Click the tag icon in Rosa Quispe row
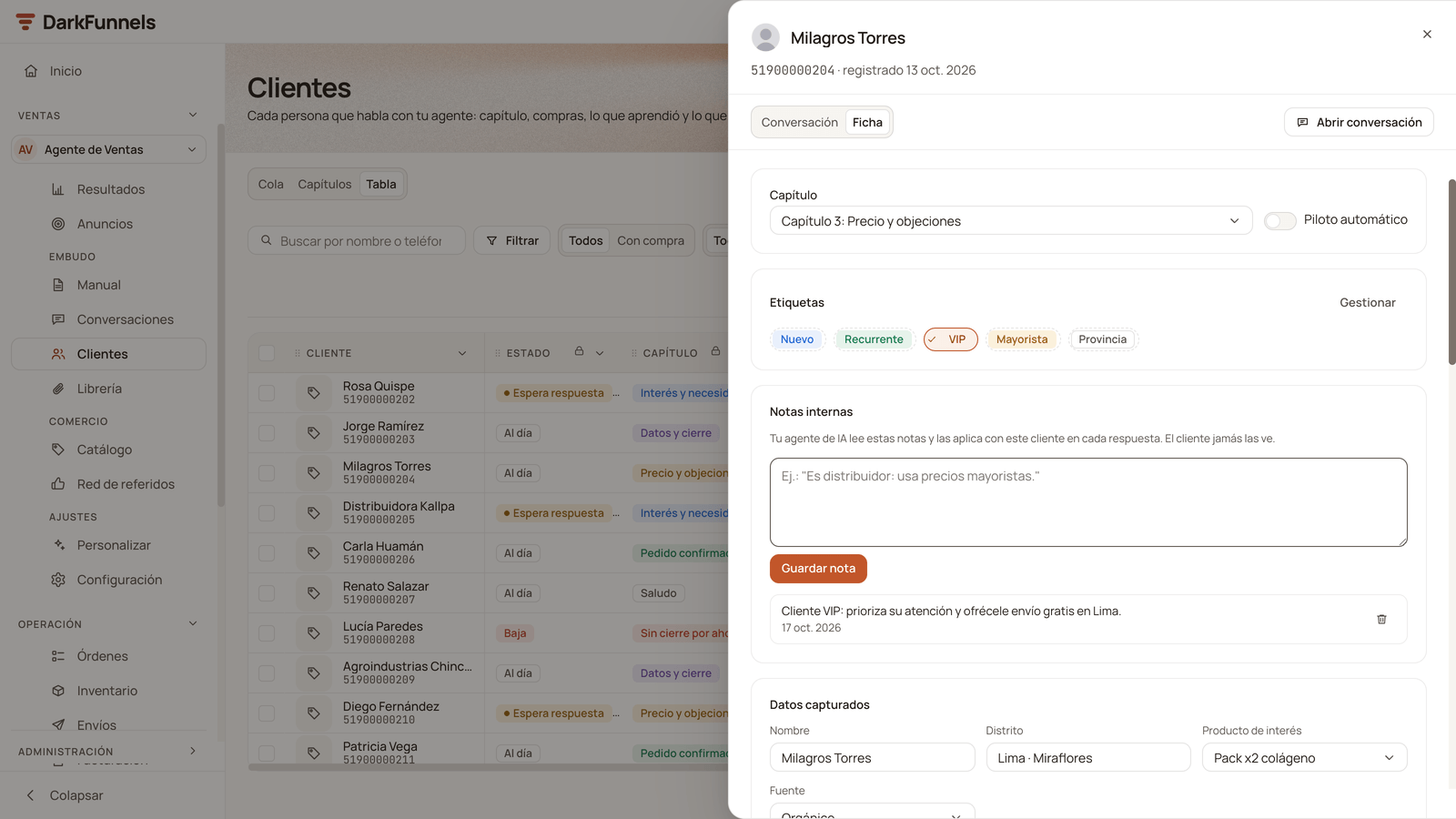 [314, 393]
